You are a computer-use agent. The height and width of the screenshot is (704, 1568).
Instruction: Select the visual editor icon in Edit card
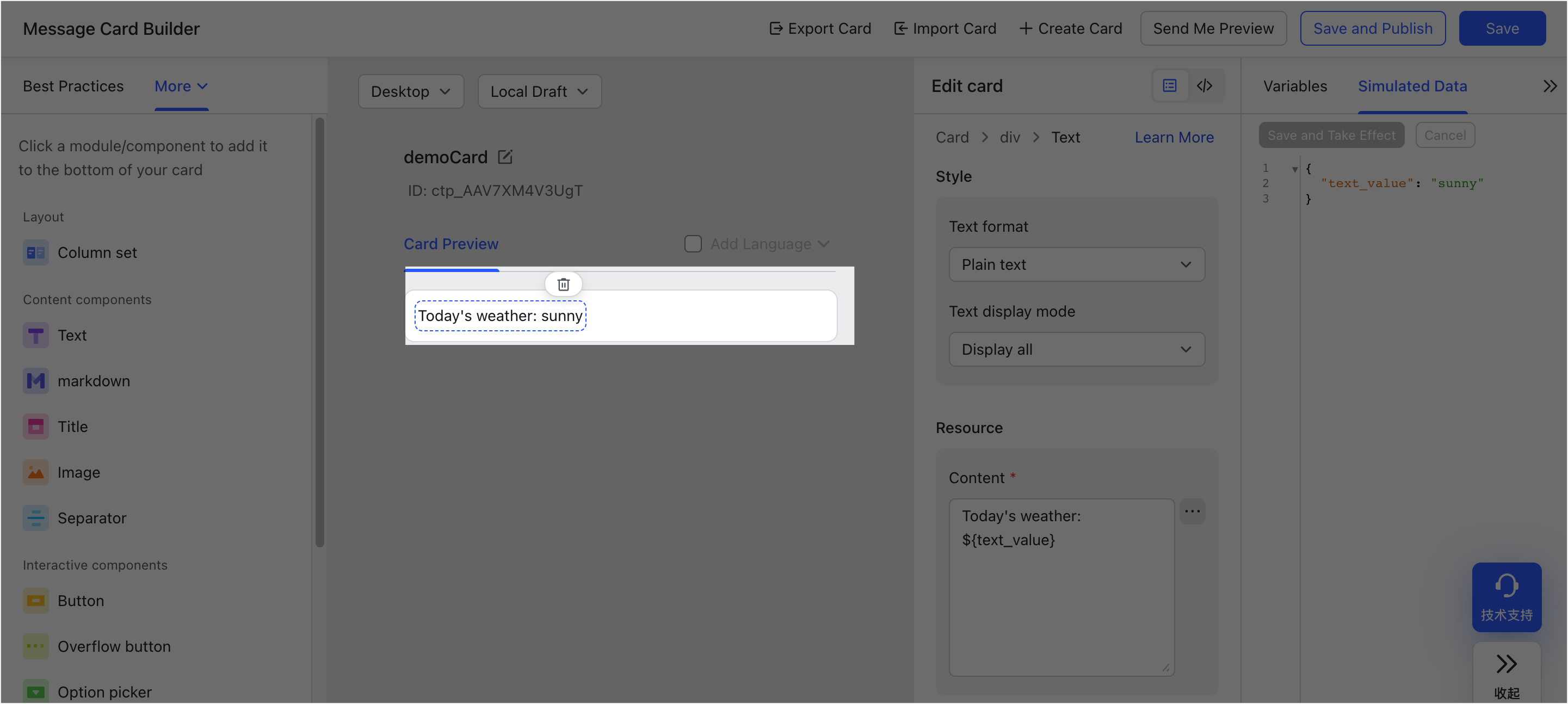coord(1169,86)
